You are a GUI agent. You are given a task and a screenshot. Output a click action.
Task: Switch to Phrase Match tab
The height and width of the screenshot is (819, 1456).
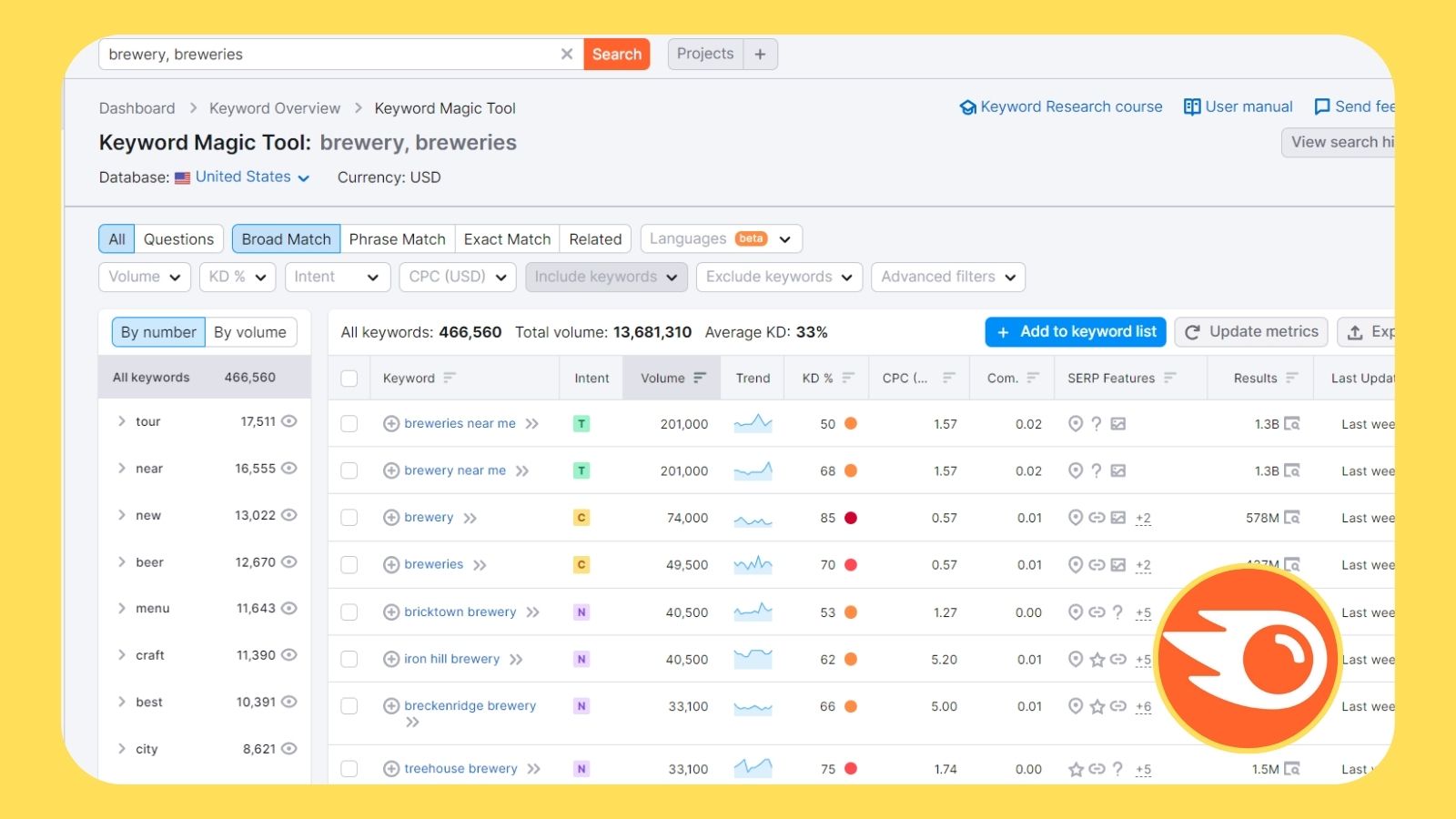click(398, 239)
